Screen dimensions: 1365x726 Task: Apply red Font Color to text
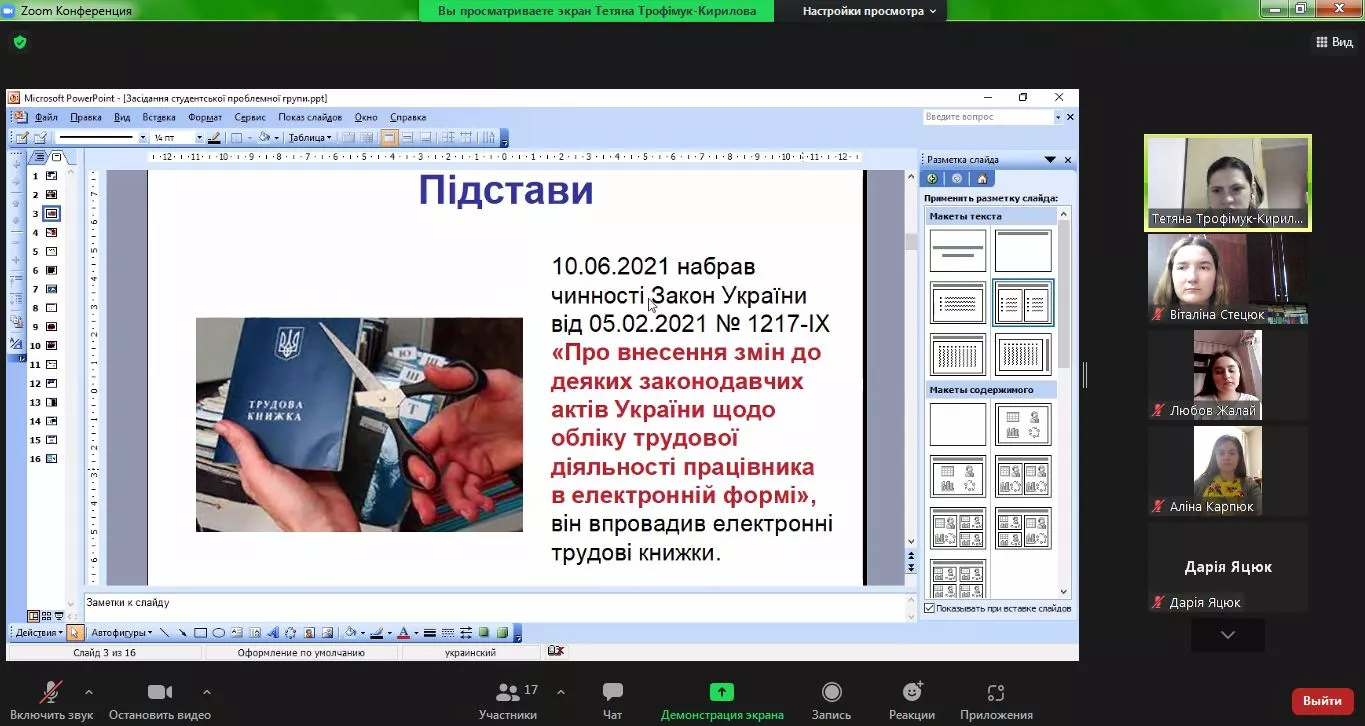tap(401, 632)
